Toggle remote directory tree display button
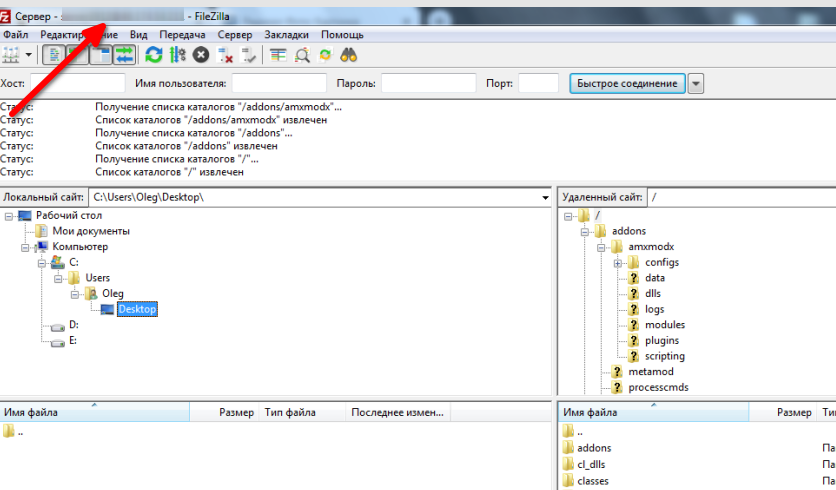The image size is (836, 490). 100,55
